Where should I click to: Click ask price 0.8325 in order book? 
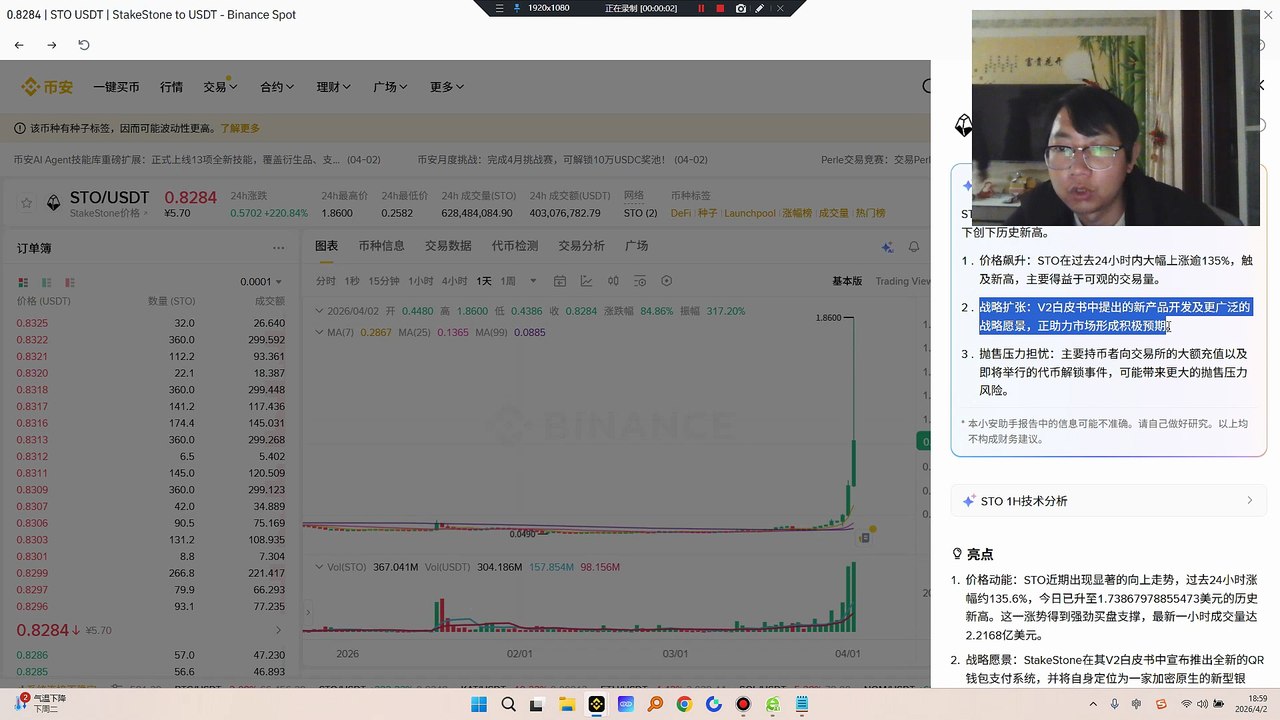click(32, 323)
